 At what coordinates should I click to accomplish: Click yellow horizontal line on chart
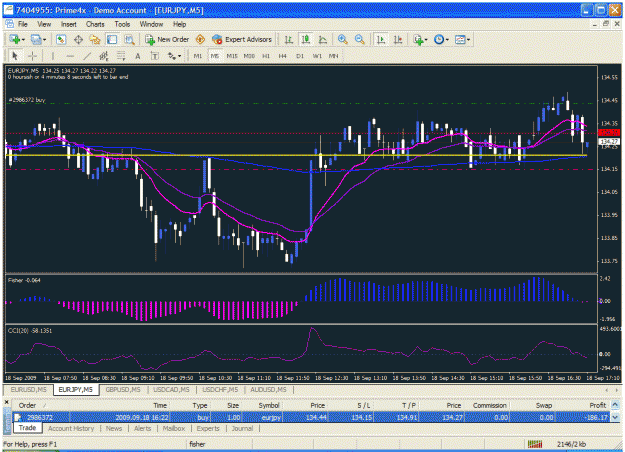[296, 155]
